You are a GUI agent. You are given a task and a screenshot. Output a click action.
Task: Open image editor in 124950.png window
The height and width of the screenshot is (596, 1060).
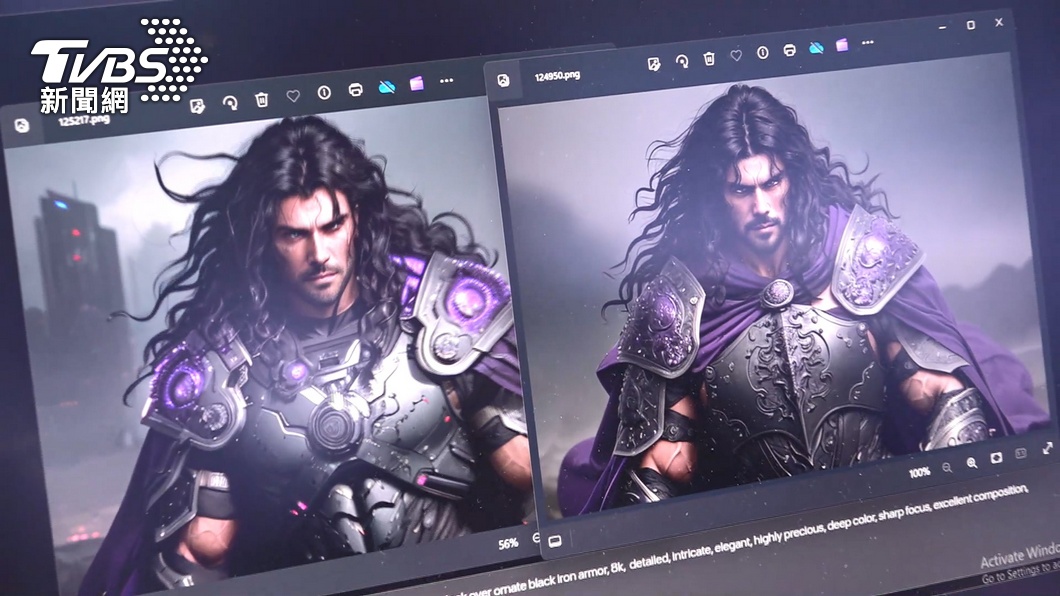[x=654, y=64]
